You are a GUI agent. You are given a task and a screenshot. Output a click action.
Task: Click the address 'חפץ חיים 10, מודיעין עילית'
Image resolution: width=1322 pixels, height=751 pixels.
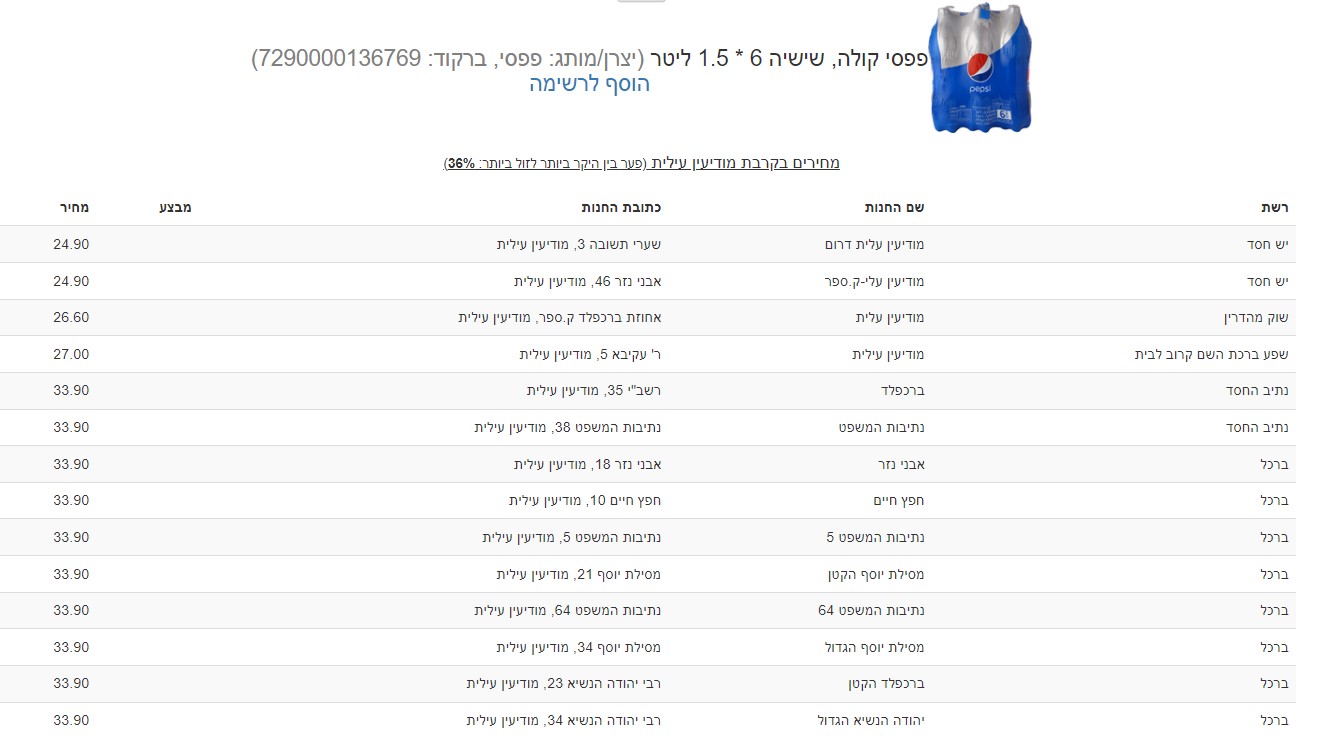(585, 501)
